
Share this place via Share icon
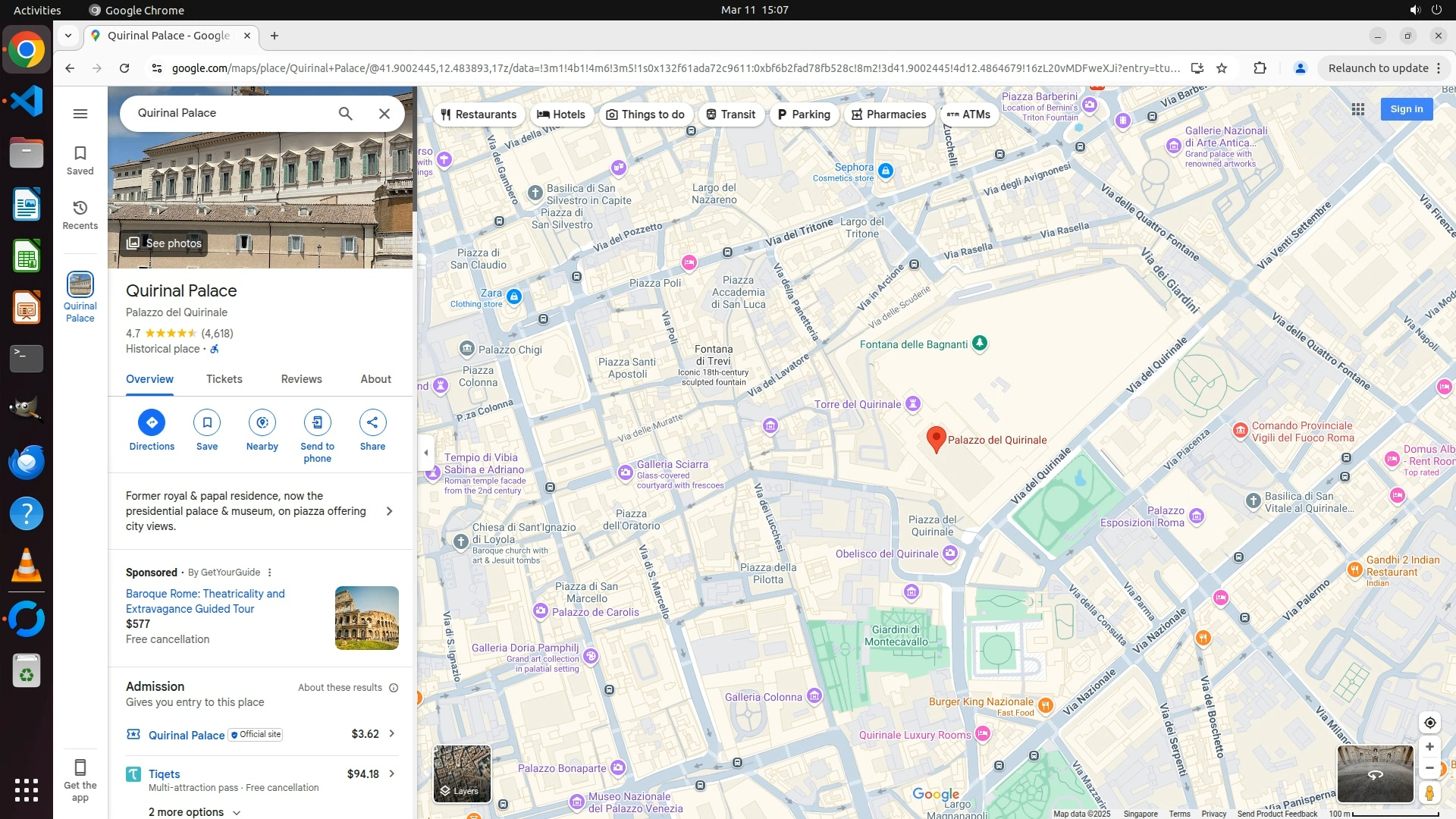tap(372, 422)
